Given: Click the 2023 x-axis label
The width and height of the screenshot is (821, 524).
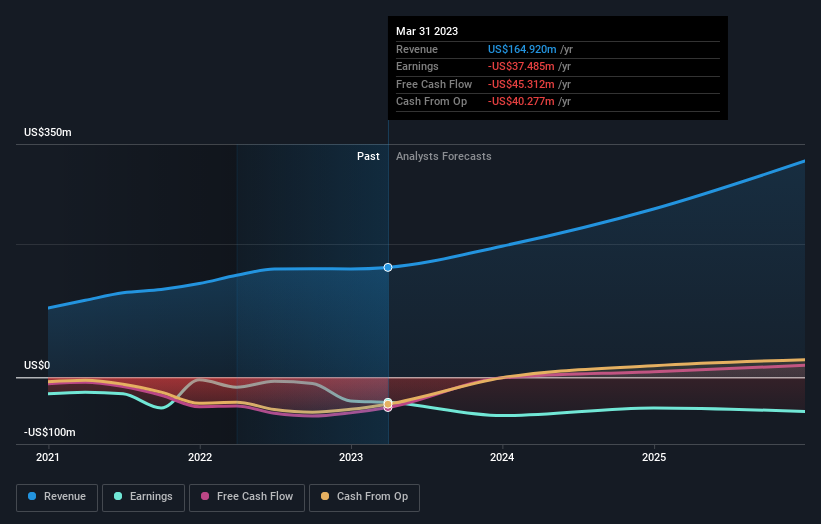Looking at the screenshot, I should click(x=351, y=457).
